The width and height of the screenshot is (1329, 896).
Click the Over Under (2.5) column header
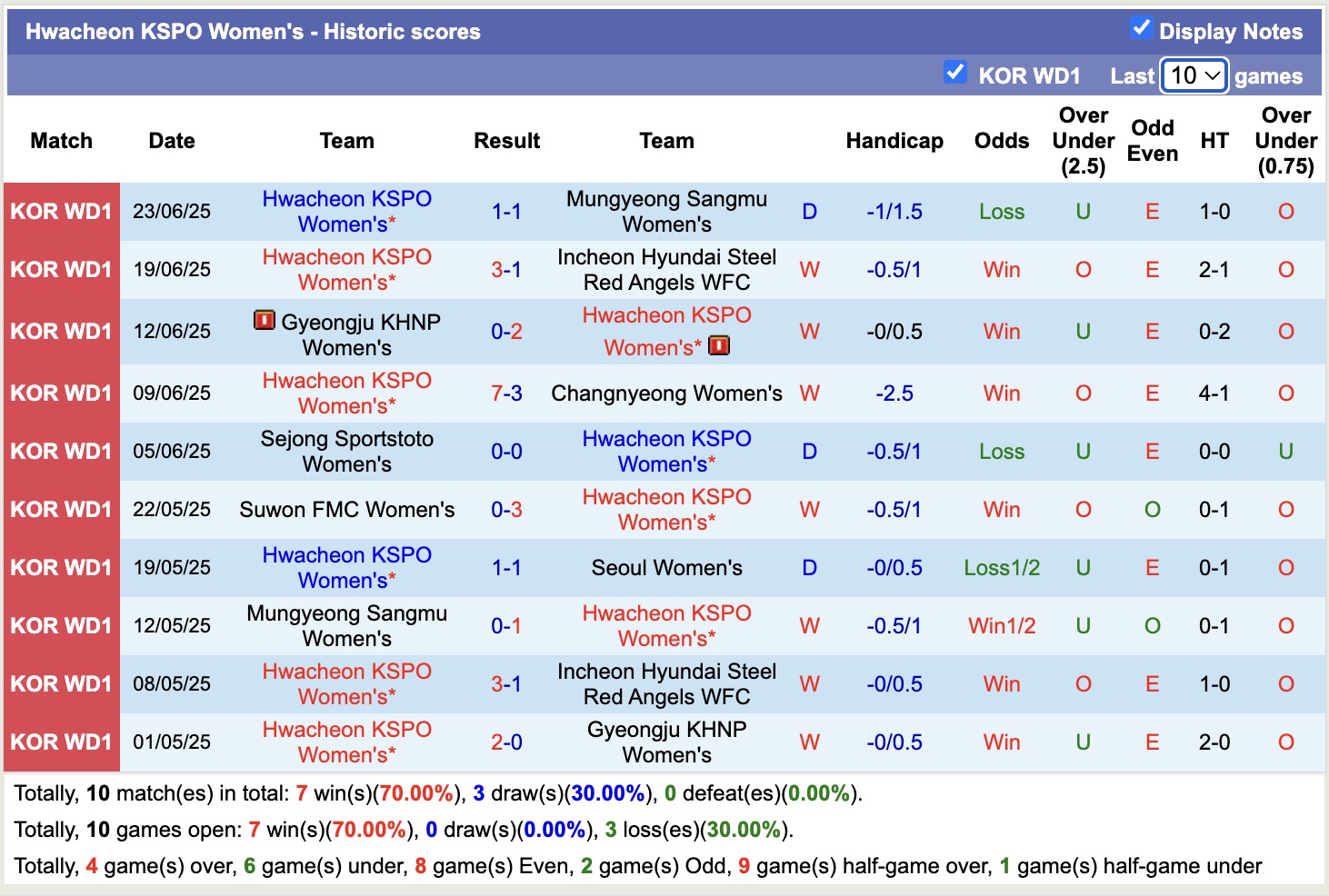pos(1083,141)
